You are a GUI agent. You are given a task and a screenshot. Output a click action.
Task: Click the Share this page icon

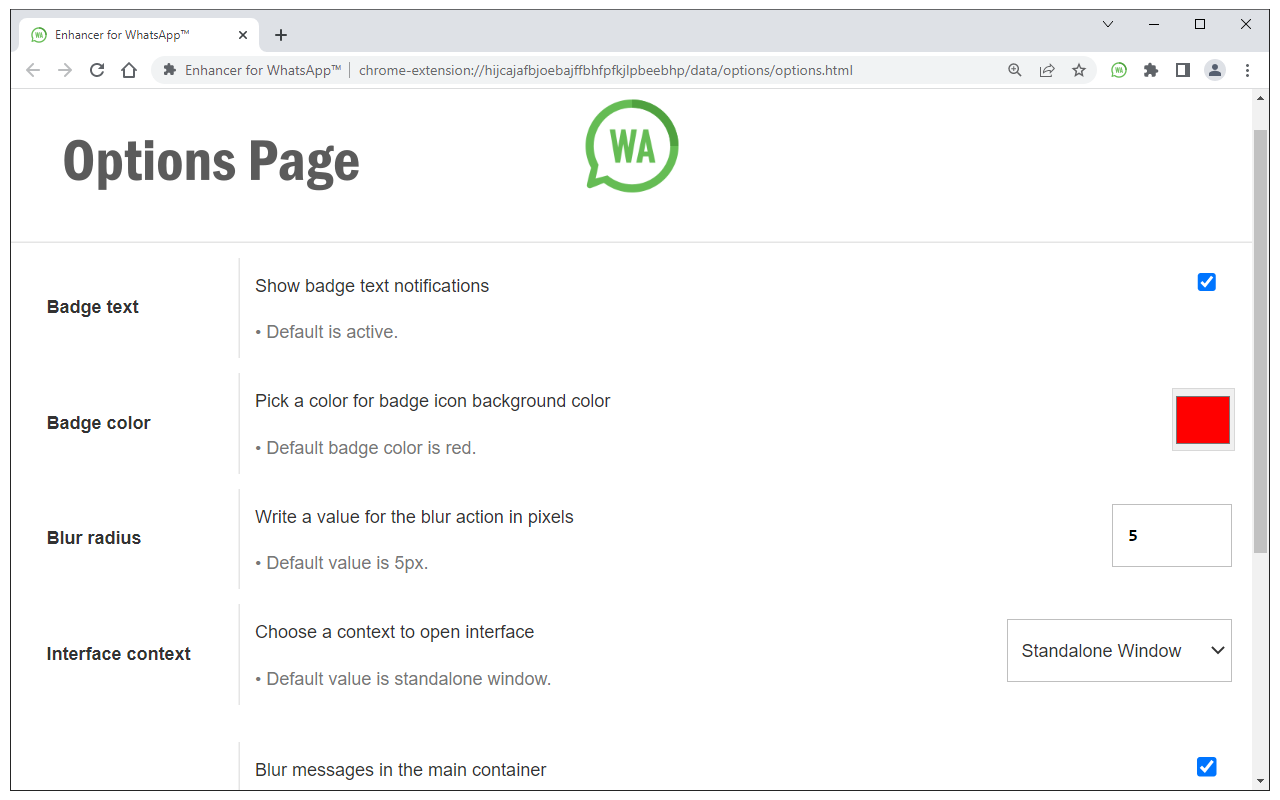(1047, 70)
